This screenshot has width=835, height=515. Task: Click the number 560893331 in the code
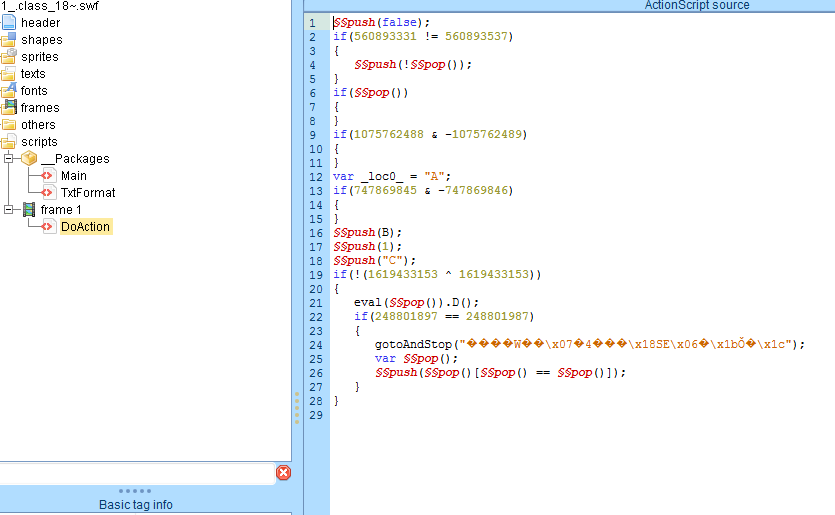point(385,36)
